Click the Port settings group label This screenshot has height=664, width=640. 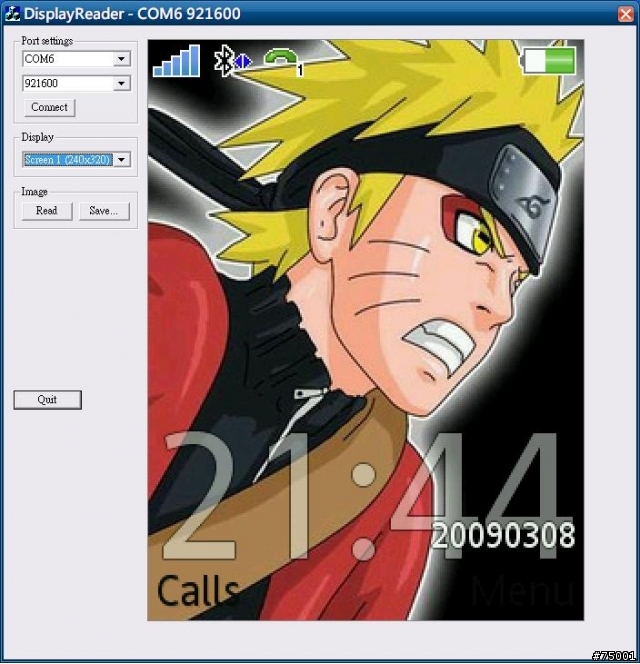pos(47,41)
